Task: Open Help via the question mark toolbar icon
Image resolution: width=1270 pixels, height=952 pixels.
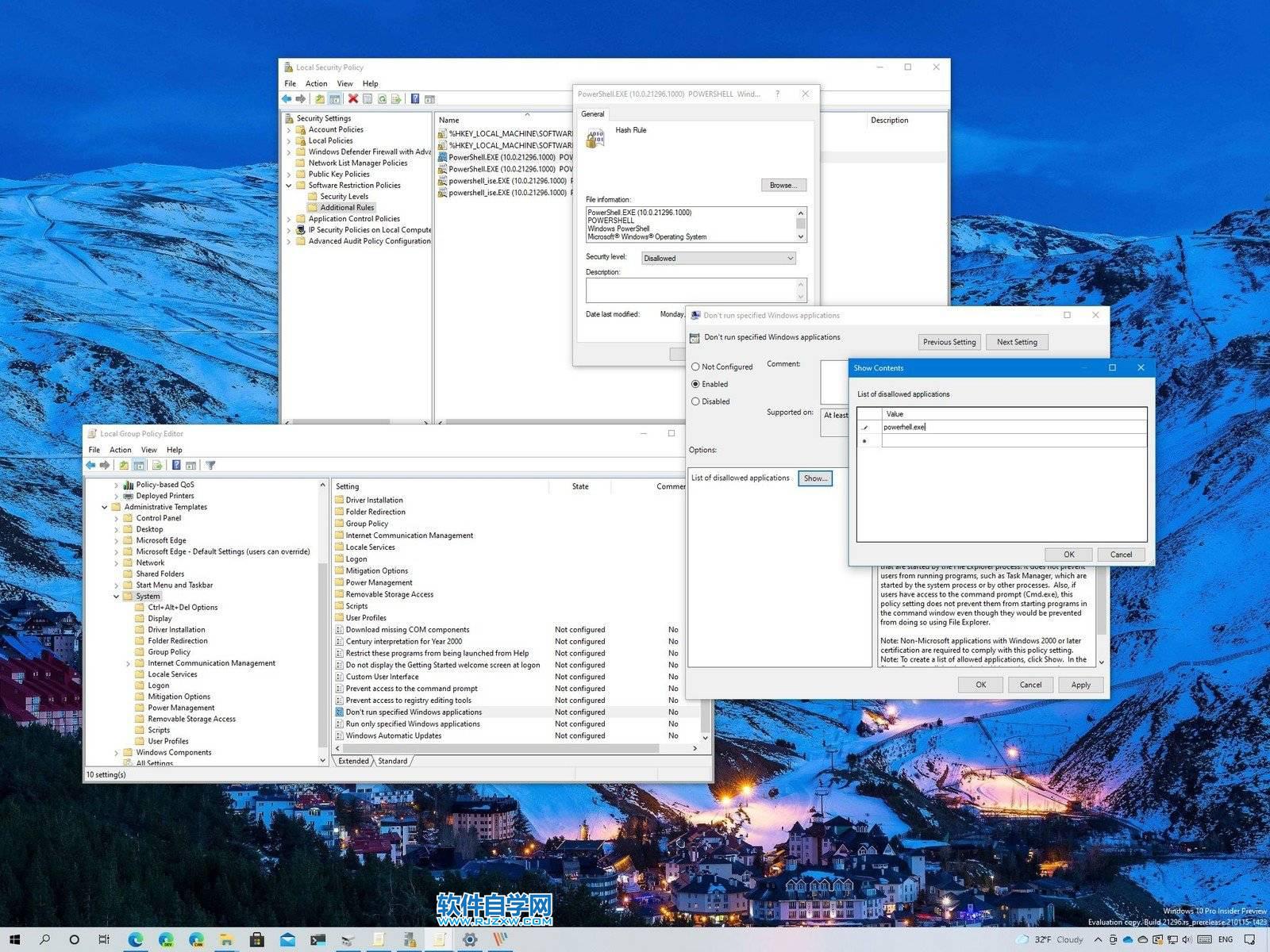Action: pos(414,98)
